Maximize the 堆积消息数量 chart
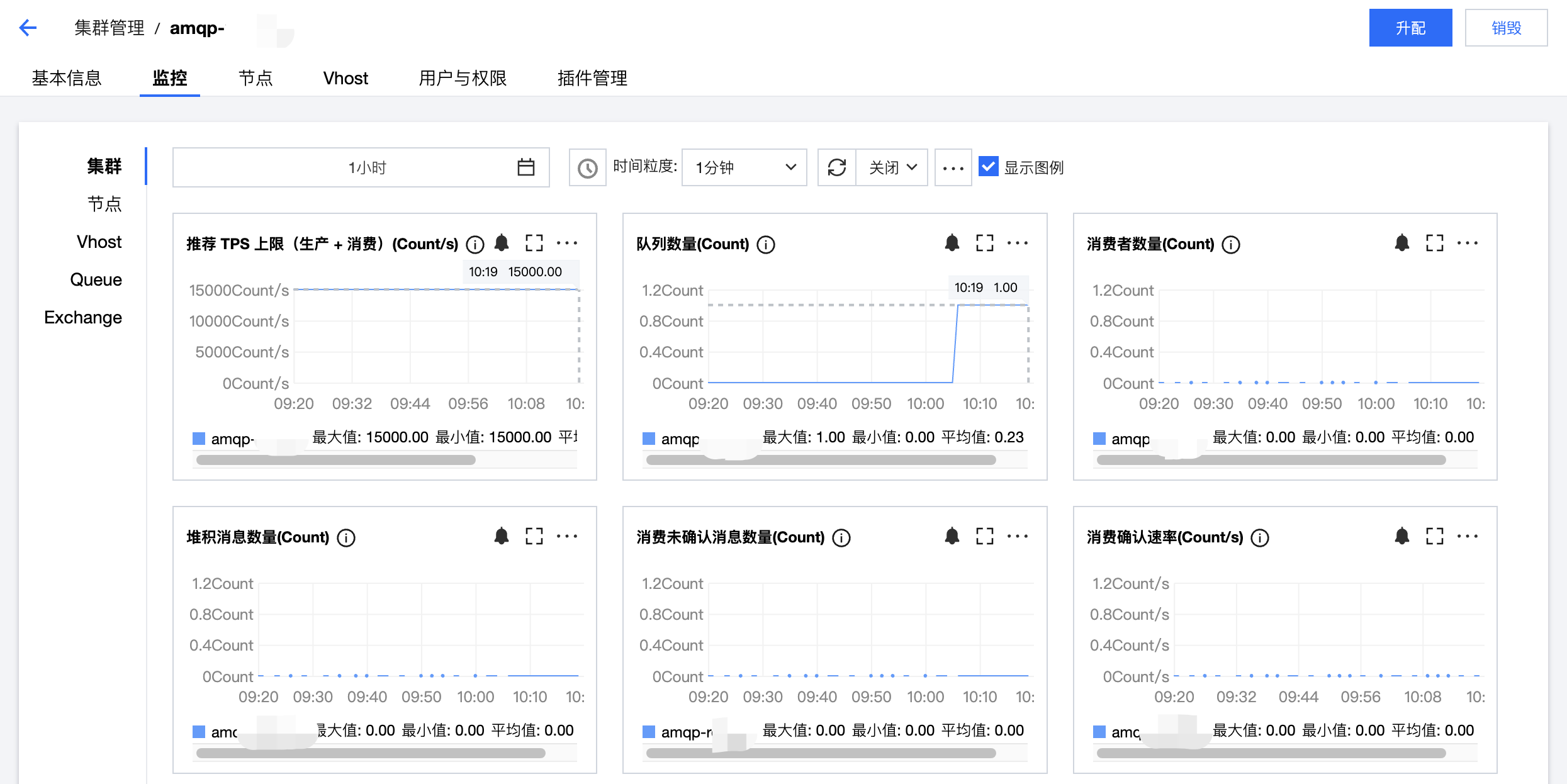 [534, 536]
